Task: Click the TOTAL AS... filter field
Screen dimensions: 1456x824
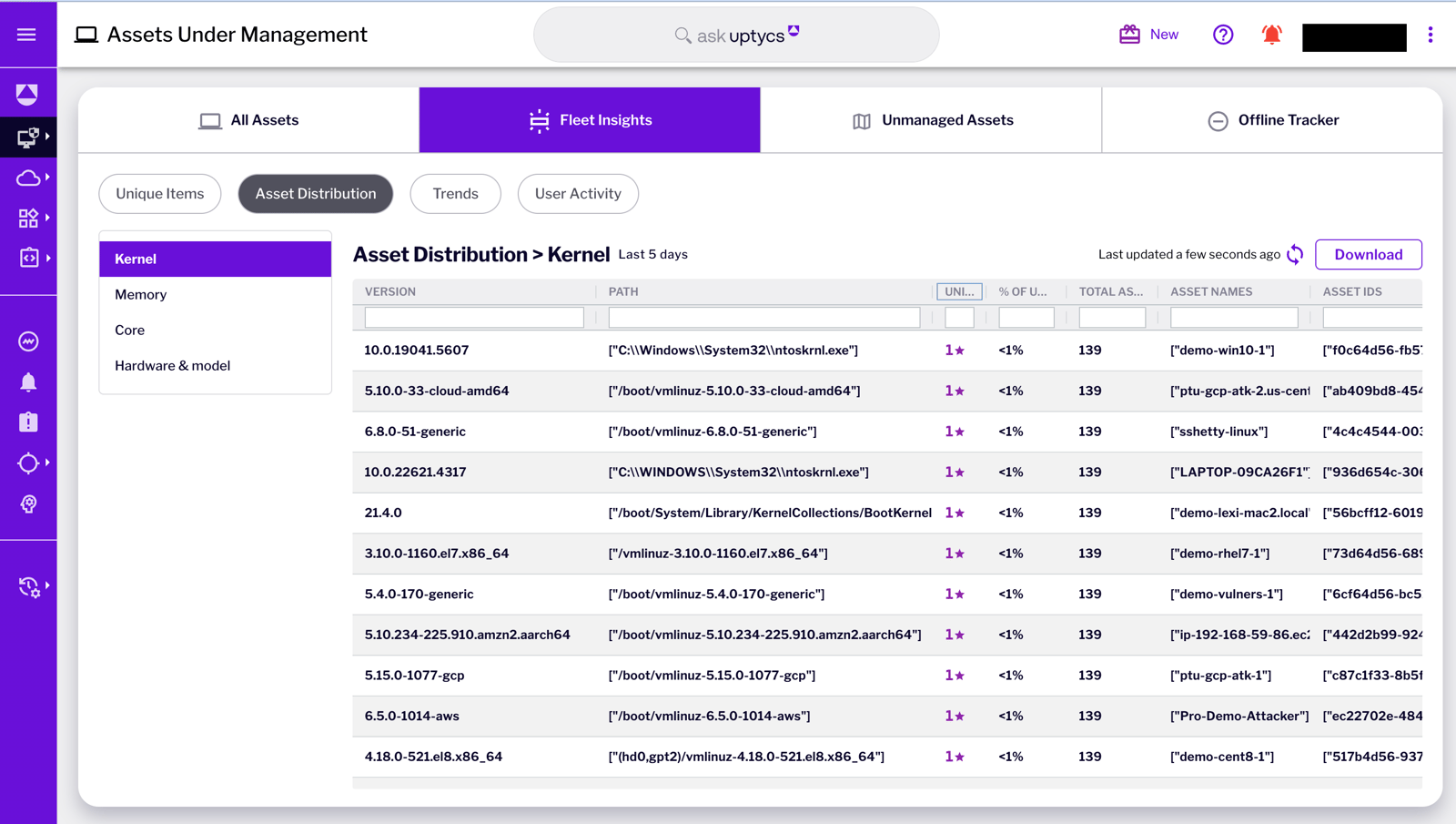Action: (x=1112, y=318)
